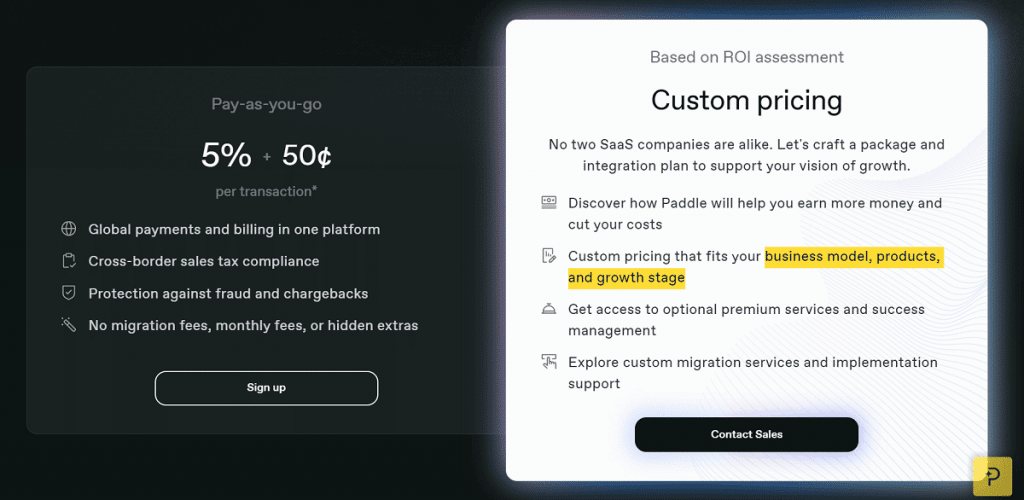Open the yellow Paddle logo widget
1024x500 pixels.
992,476
